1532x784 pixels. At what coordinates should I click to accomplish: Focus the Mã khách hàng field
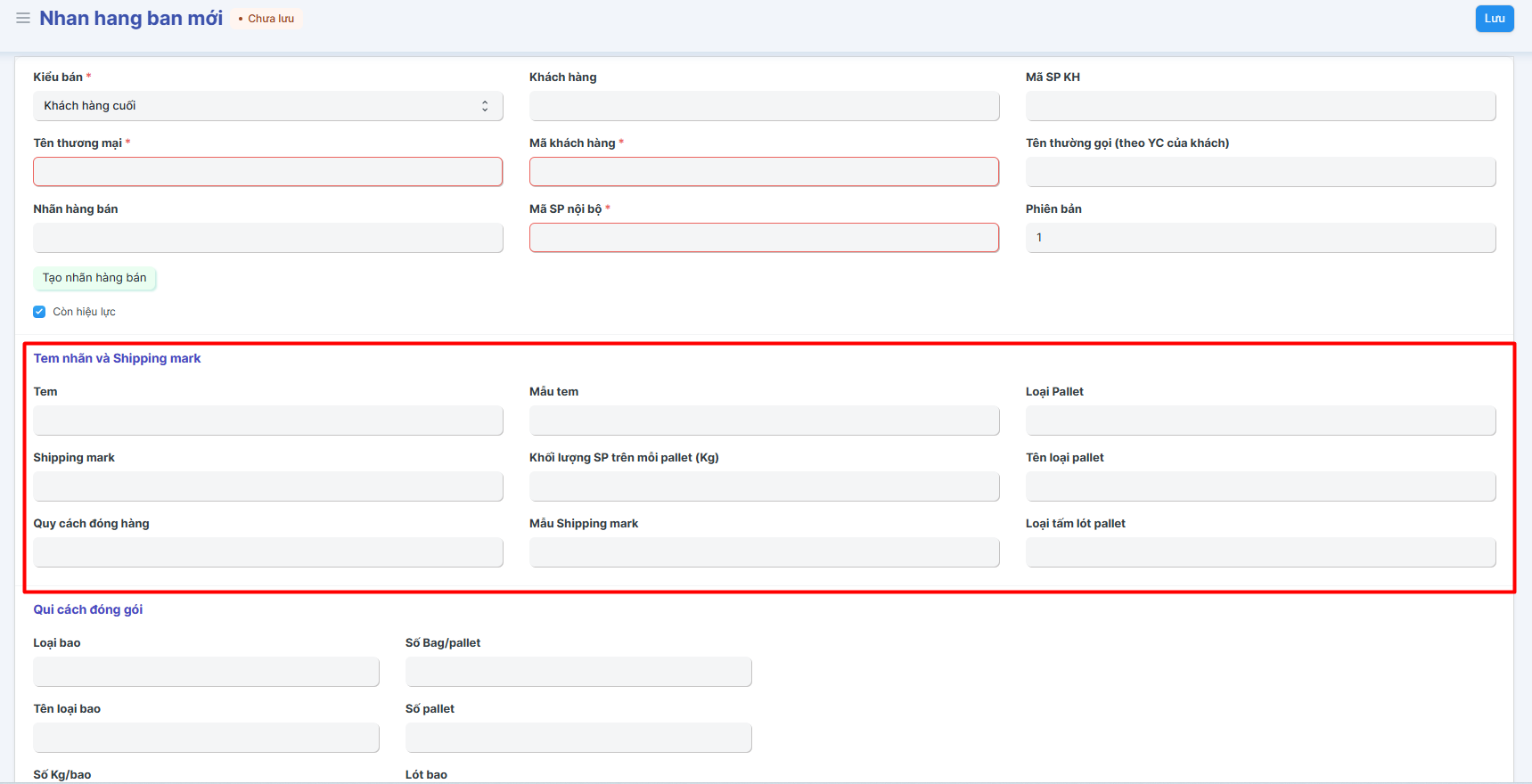coord(764,172)
